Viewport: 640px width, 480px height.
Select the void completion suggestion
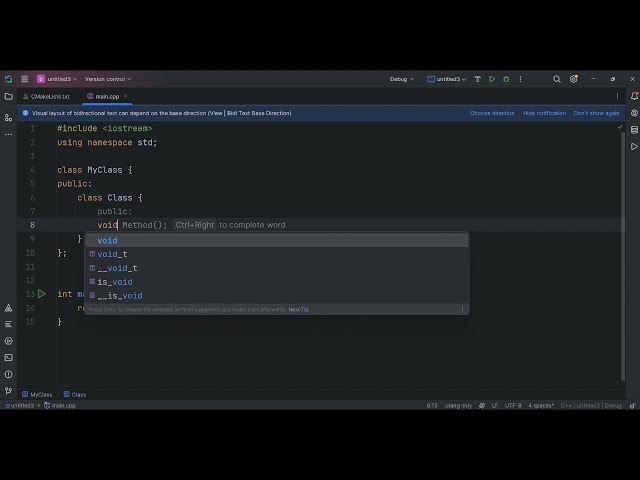(277, 240)
